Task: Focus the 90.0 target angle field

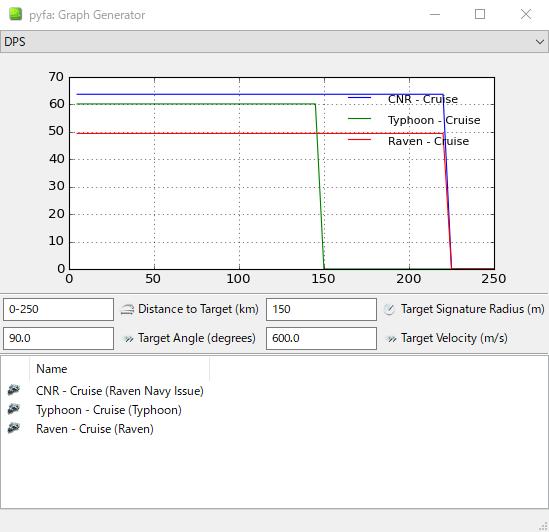Action: 58,338
